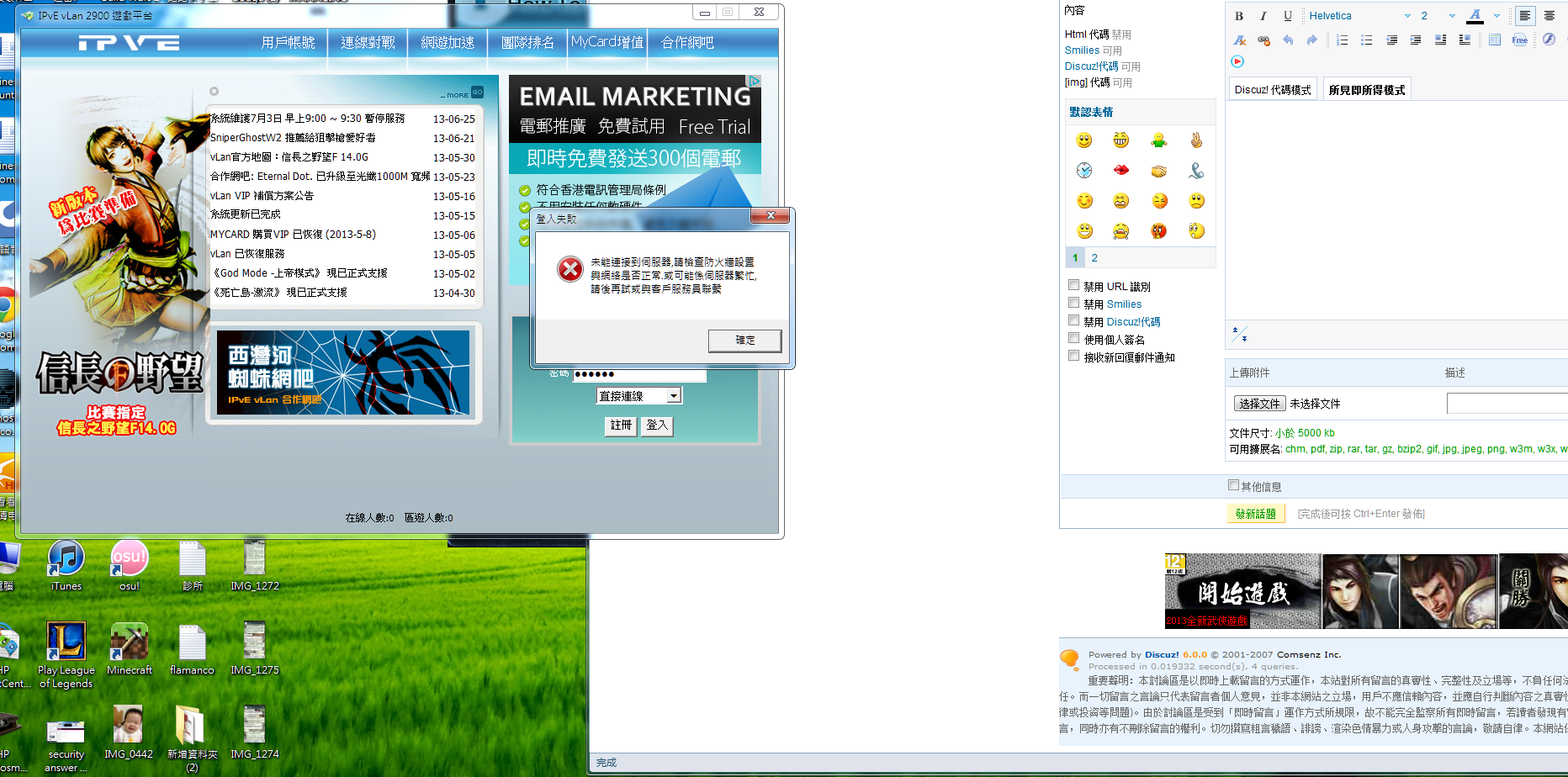Decrease the text indent
Viewport: 1568px width, 777px height.
pyautogui.click(x=1392, y=40)
